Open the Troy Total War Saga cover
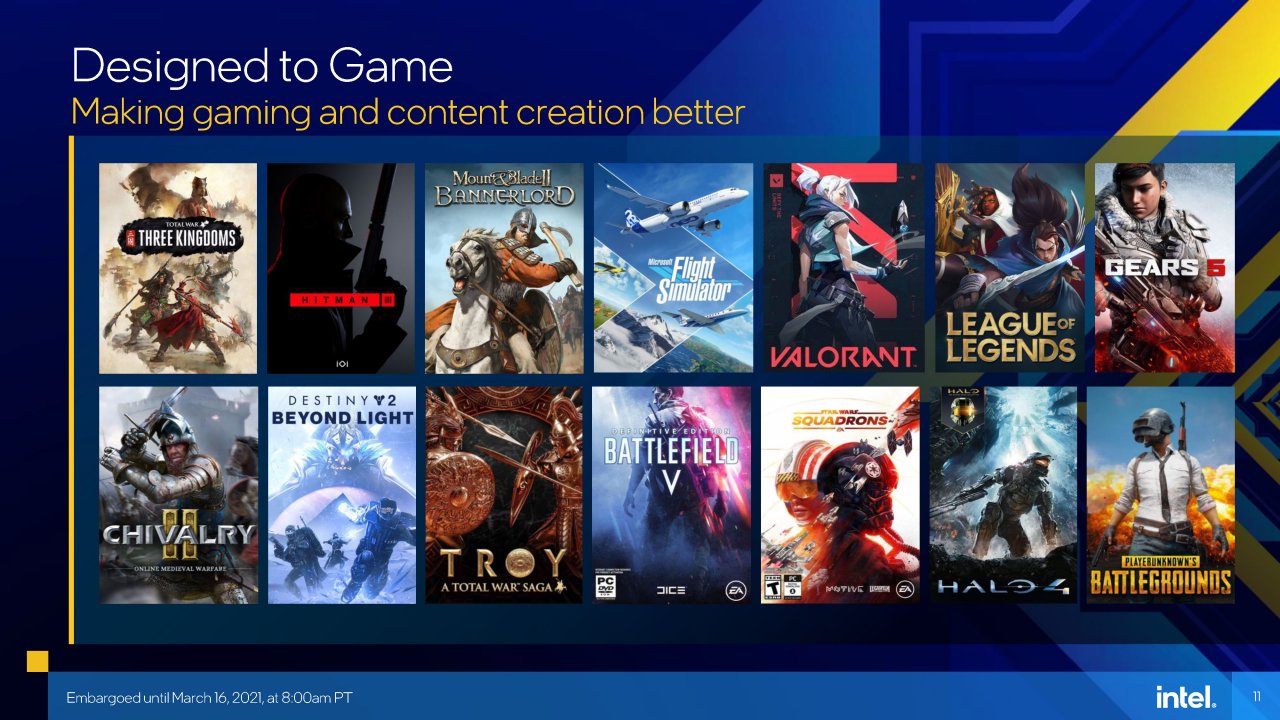The image size is (1280, 720). (x=504, y=495)
